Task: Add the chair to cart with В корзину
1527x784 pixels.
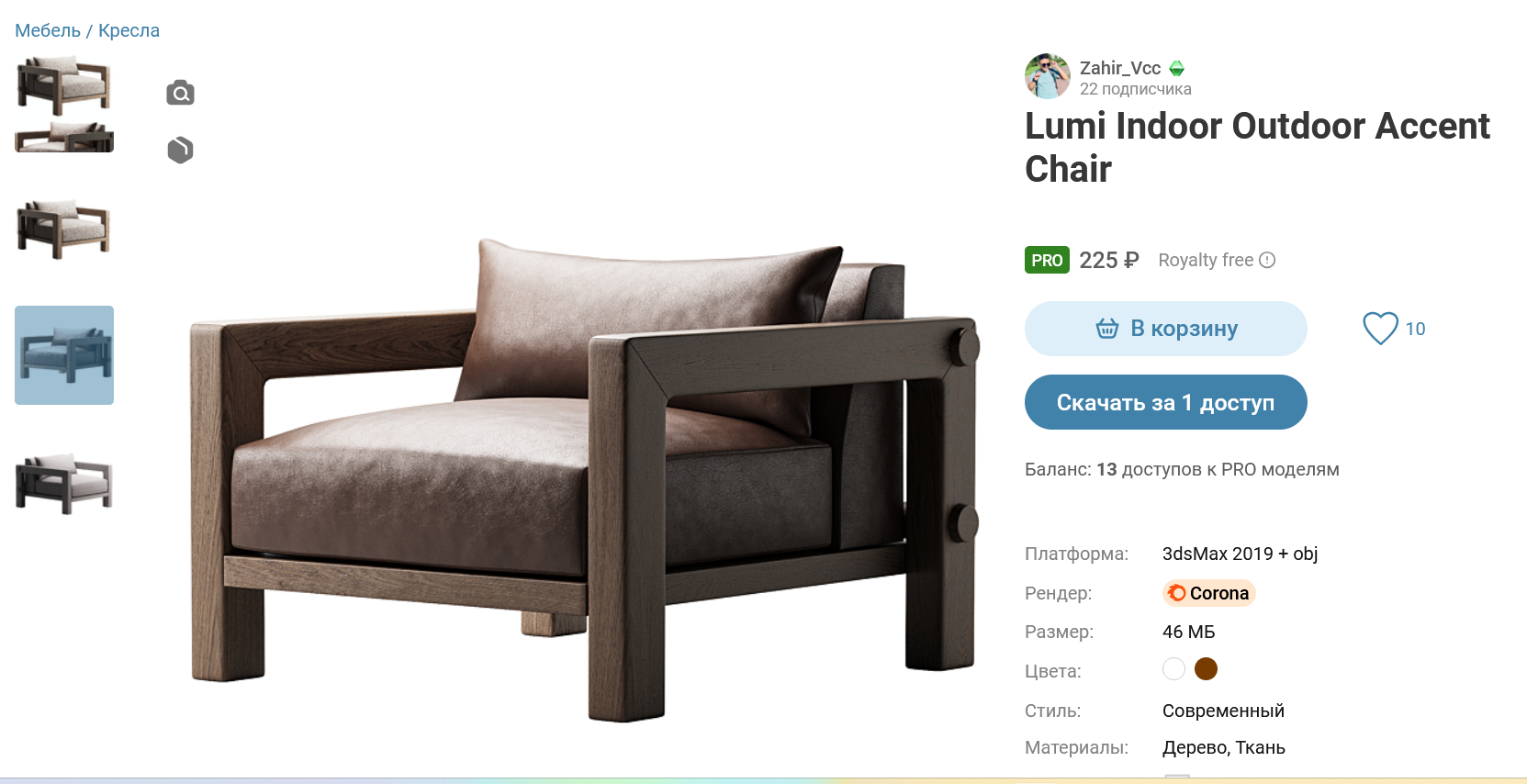Action: click(1165, 329)
